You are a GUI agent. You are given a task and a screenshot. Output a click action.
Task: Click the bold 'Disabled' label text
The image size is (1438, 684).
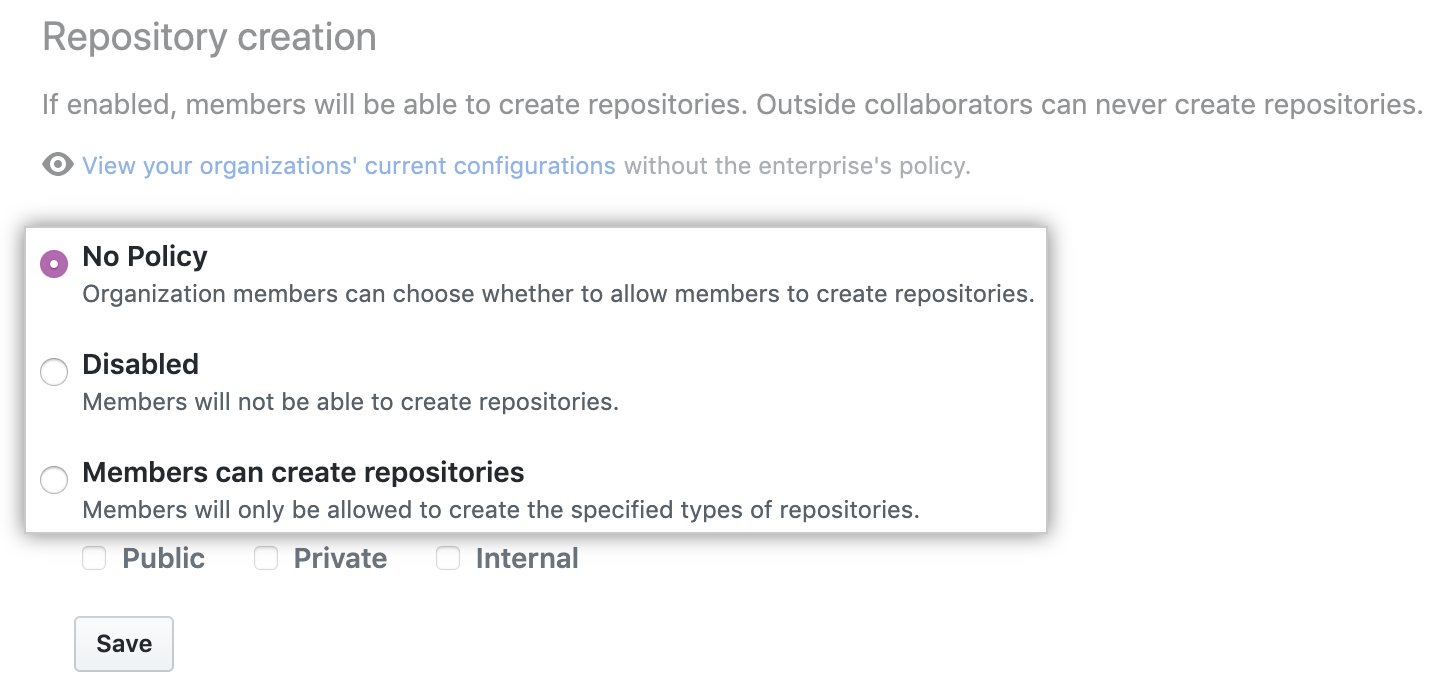(140, 364)
